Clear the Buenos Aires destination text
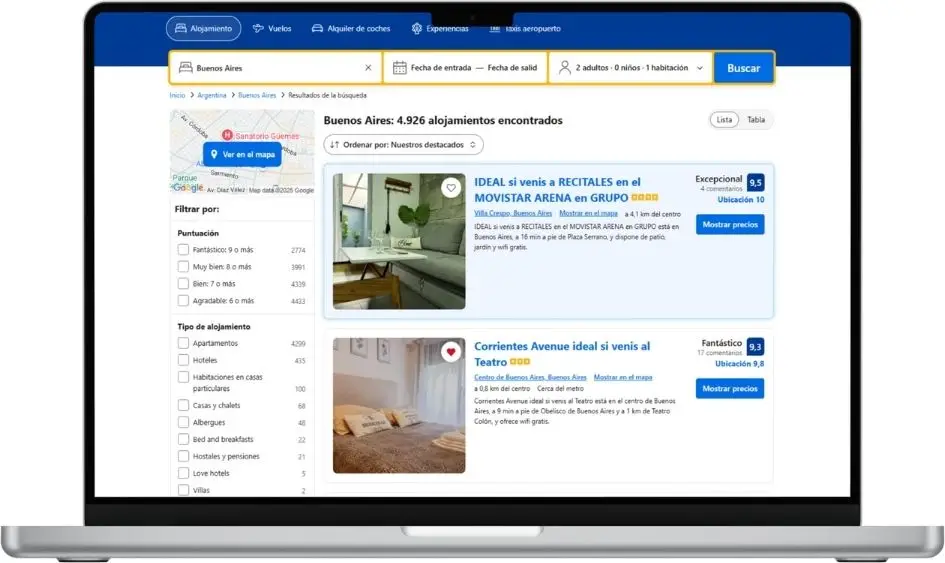The height and width of the screenshot is (563, 945). pos(368,68)
